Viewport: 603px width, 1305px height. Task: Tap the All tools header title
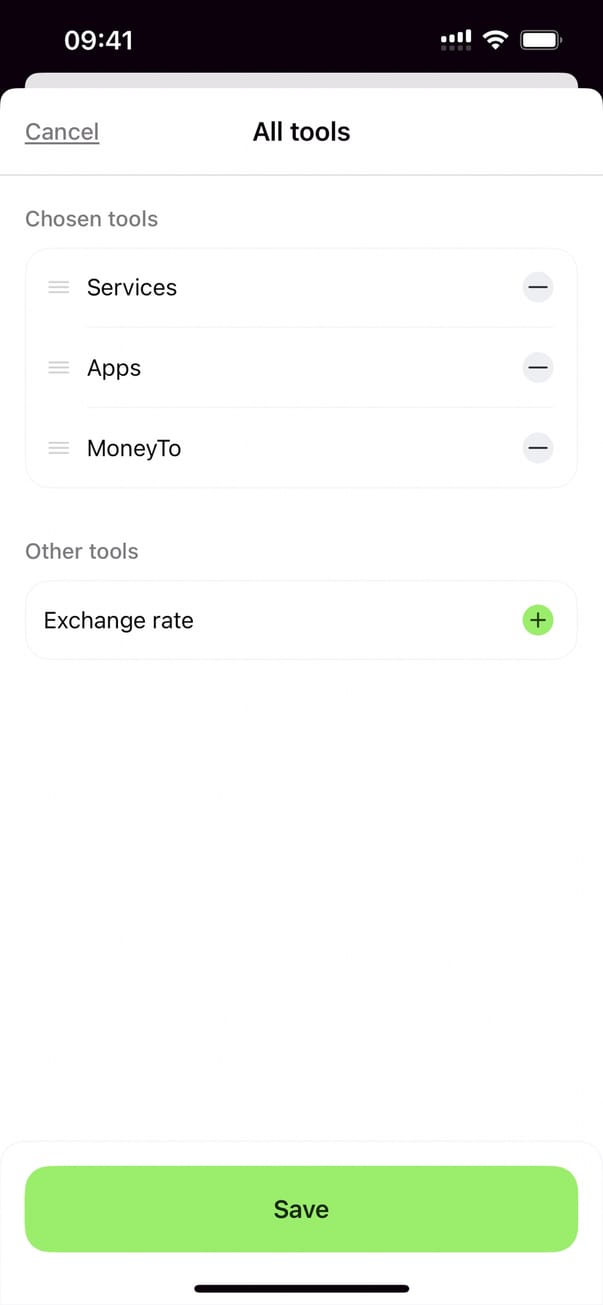pos(301,132)
